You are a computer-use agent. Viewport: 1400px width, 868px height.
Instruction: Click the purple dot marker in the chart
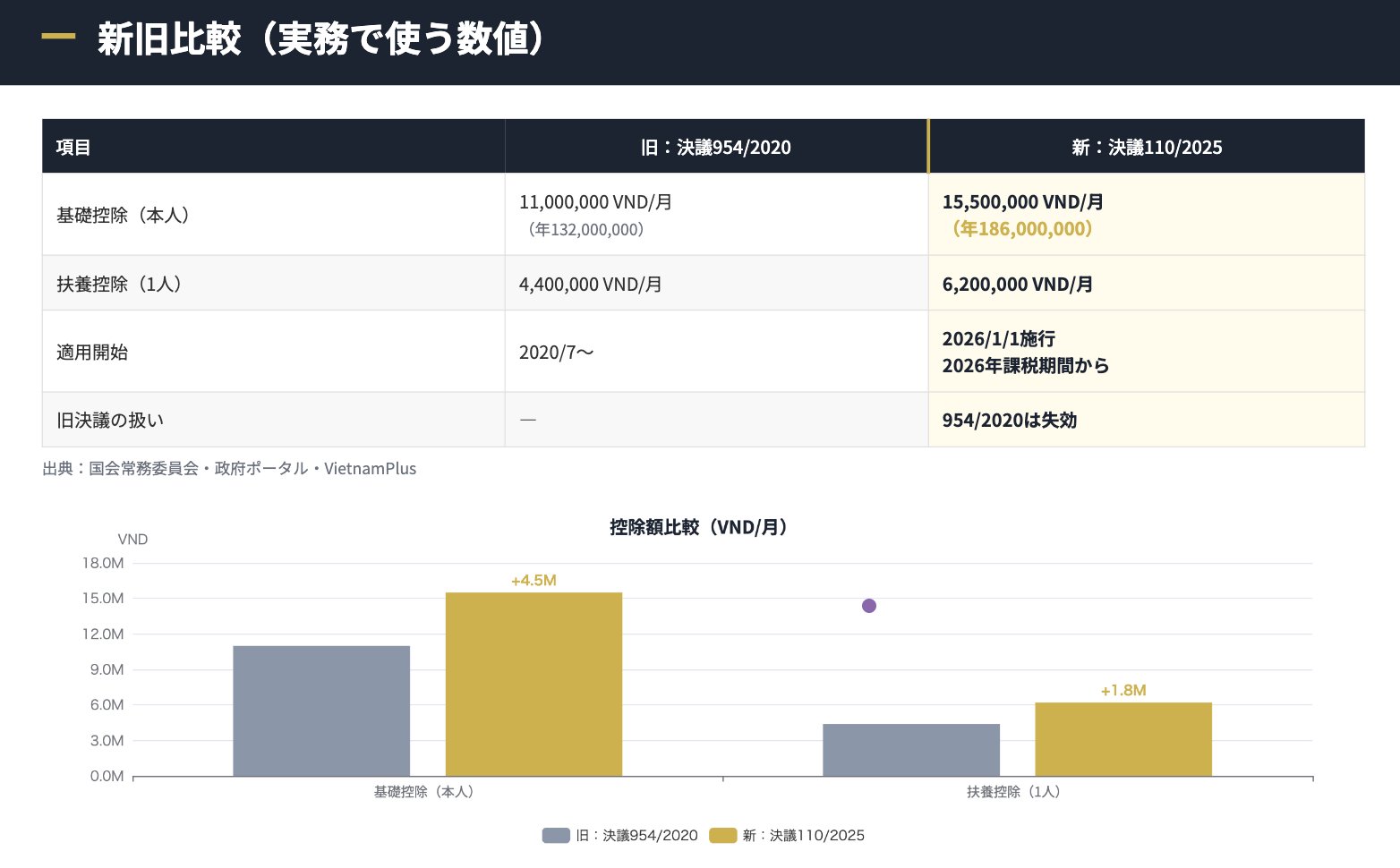pos(868,606)
